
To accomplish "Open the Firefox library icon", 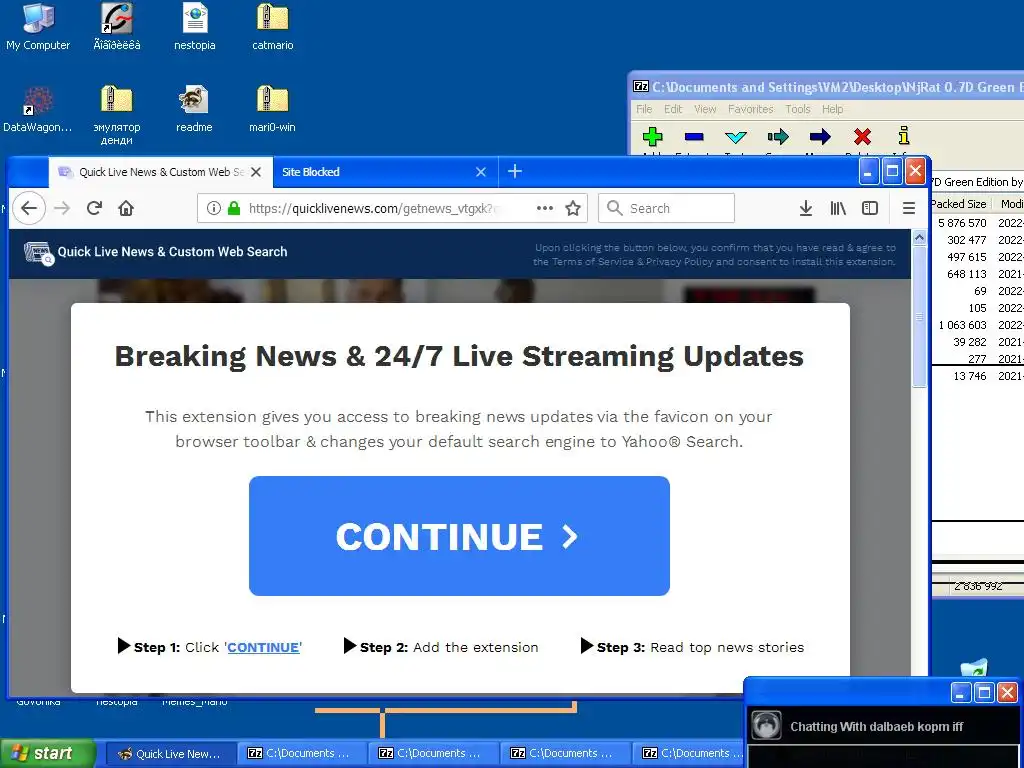I will [x=838, y=208].
